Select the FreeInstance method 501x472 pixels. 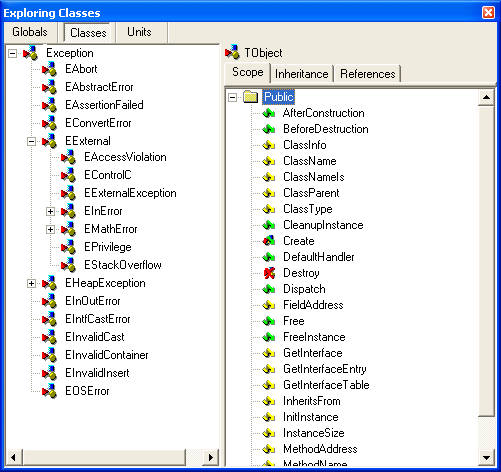click(314, 337)
